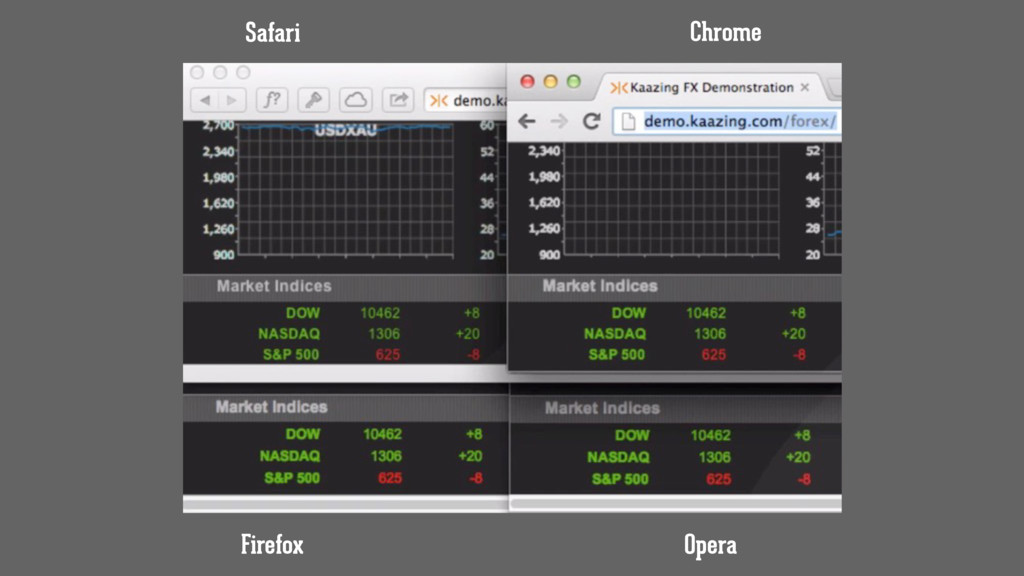Click the Share icon in Safari toolbar

pyautogui.click(x=398, y=100)
